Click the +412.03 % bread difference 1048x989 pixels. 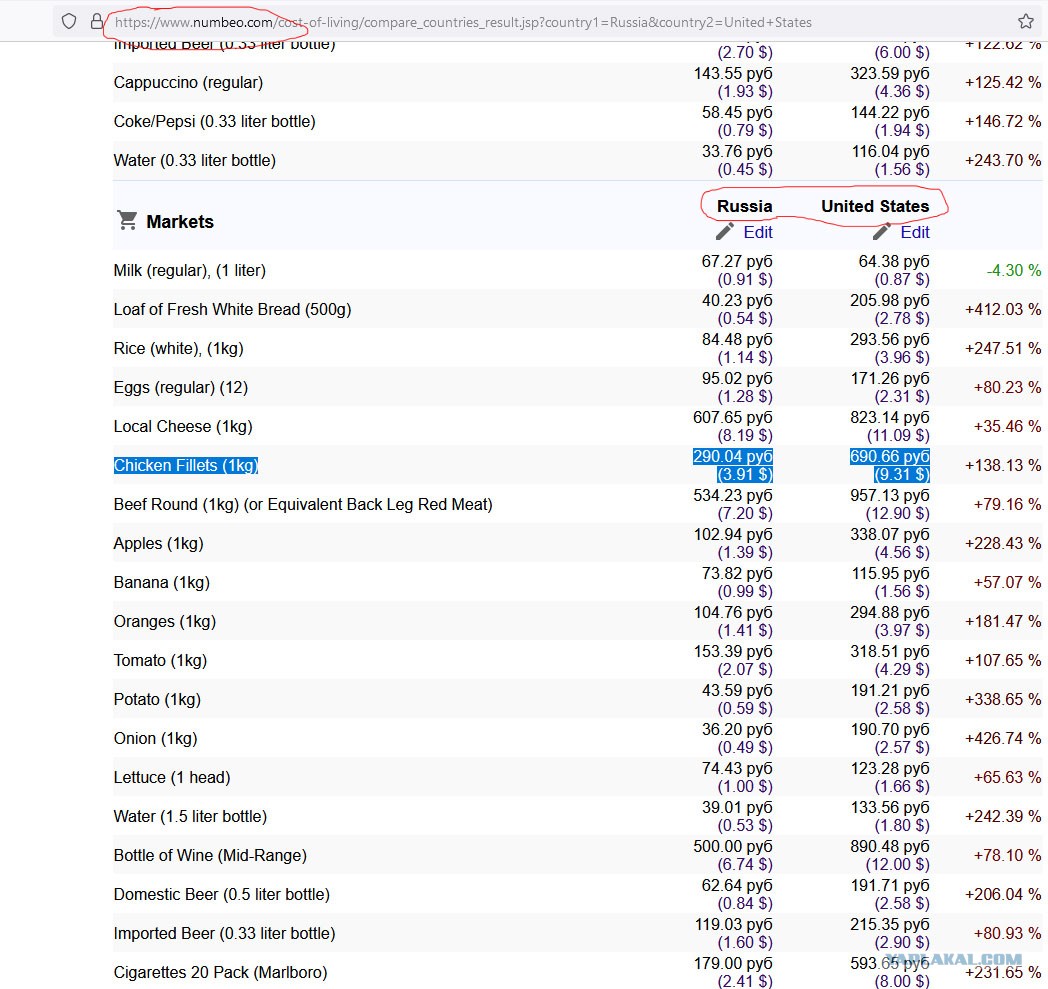(x=1003, y=309)
